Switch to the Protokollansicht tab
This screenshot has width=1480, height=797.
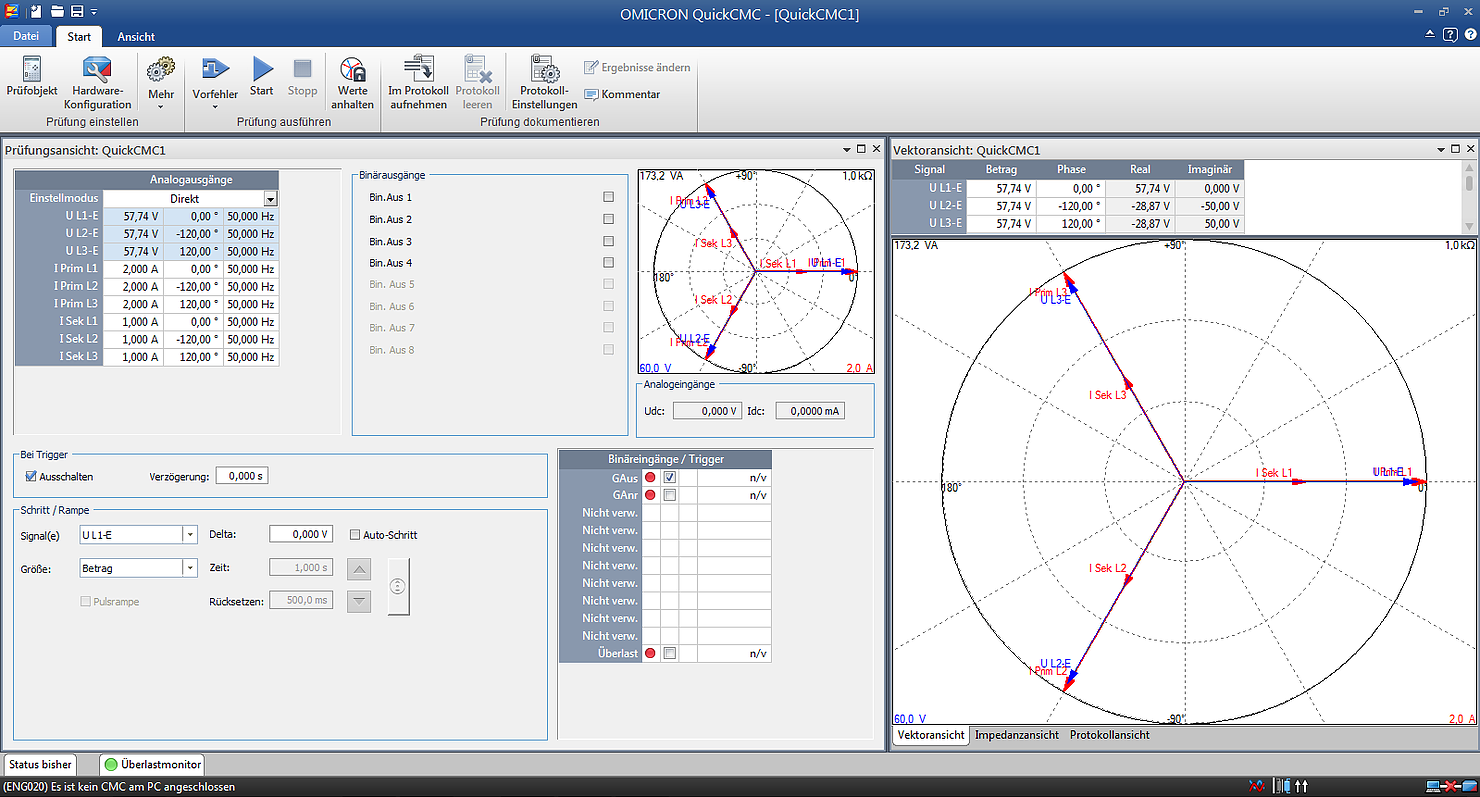pos(1109,735)
